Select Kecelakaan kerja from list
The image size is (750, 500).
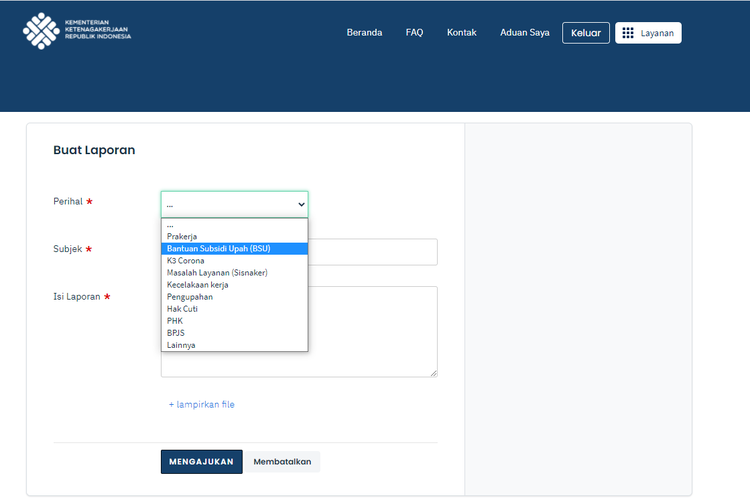197,285
